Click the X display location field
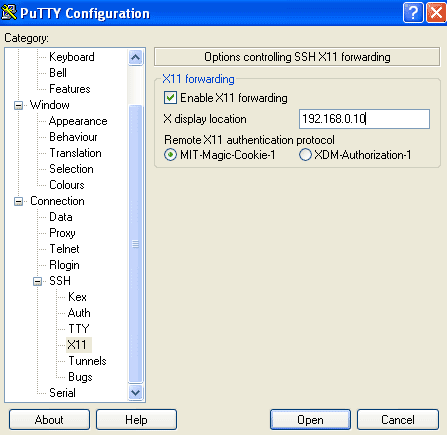This screenshot has height=435, width=447. point(364,119)
